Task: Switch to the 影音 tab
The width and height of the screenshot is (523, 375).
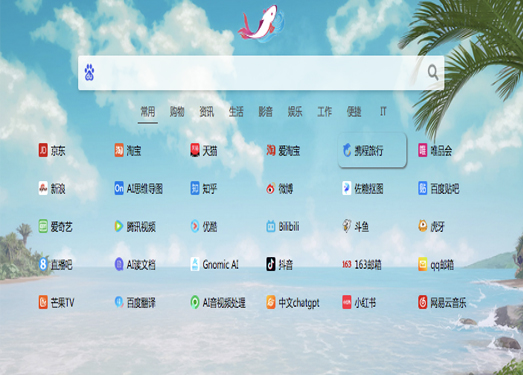Action: [x=266, y=111]
